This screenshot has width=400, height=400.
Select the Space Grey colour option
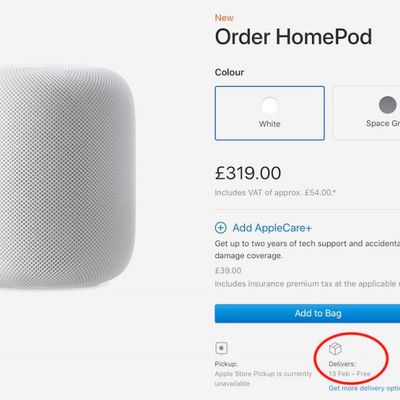(366, 113)
